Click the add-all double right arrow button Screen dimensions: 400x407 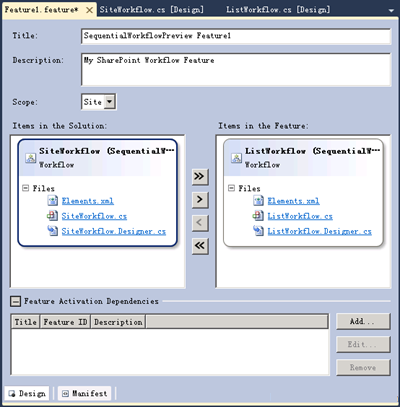(200, 177)
